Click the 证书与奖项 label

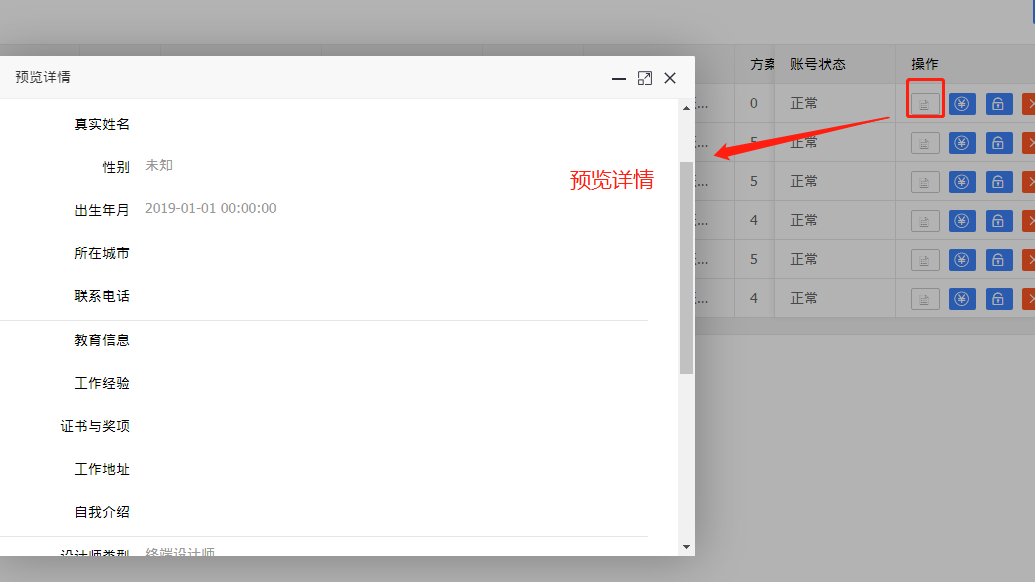click(95, 426)
